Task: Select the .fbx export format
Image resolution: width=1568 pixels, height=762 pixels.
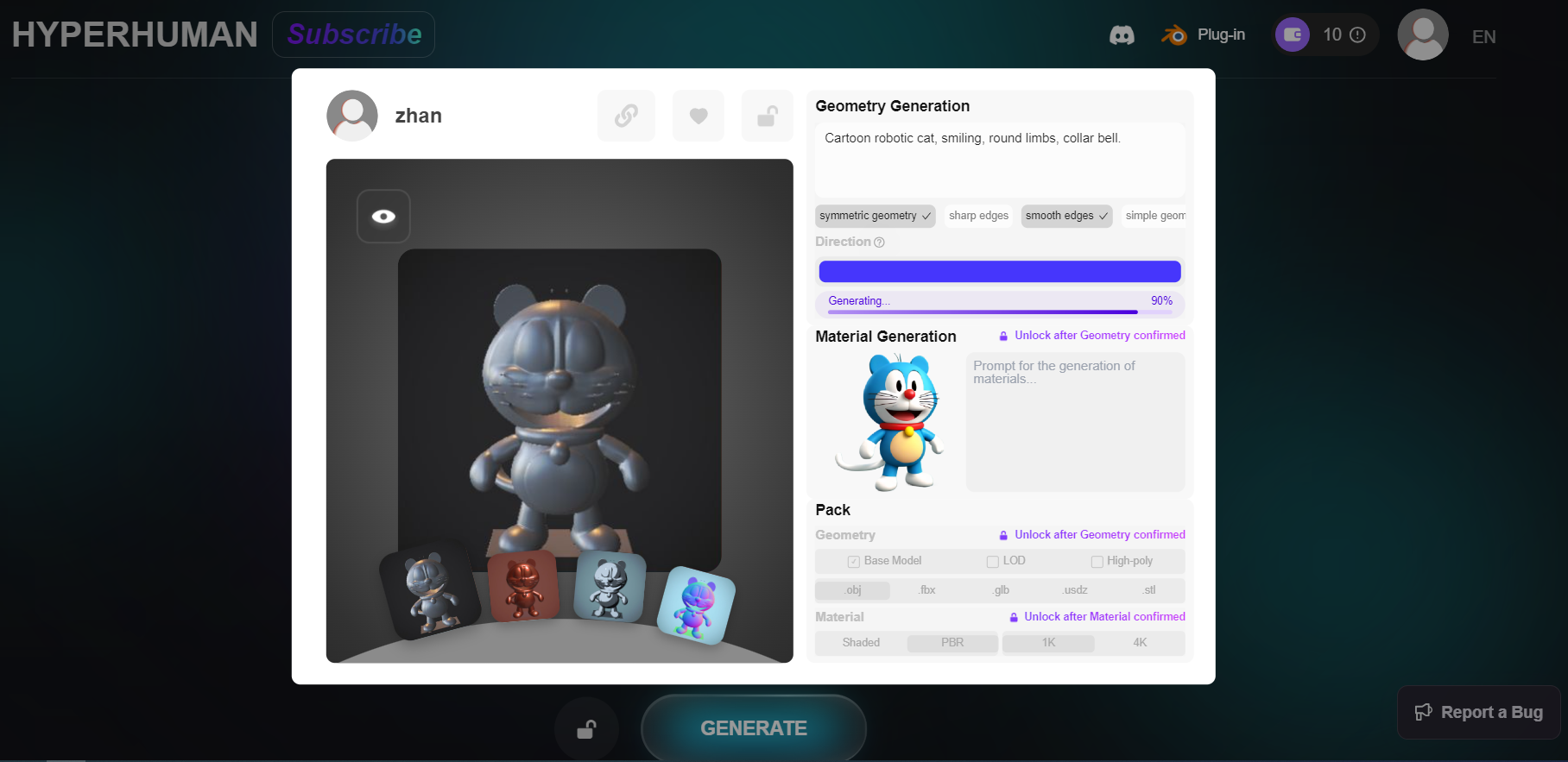Action: 927,590
